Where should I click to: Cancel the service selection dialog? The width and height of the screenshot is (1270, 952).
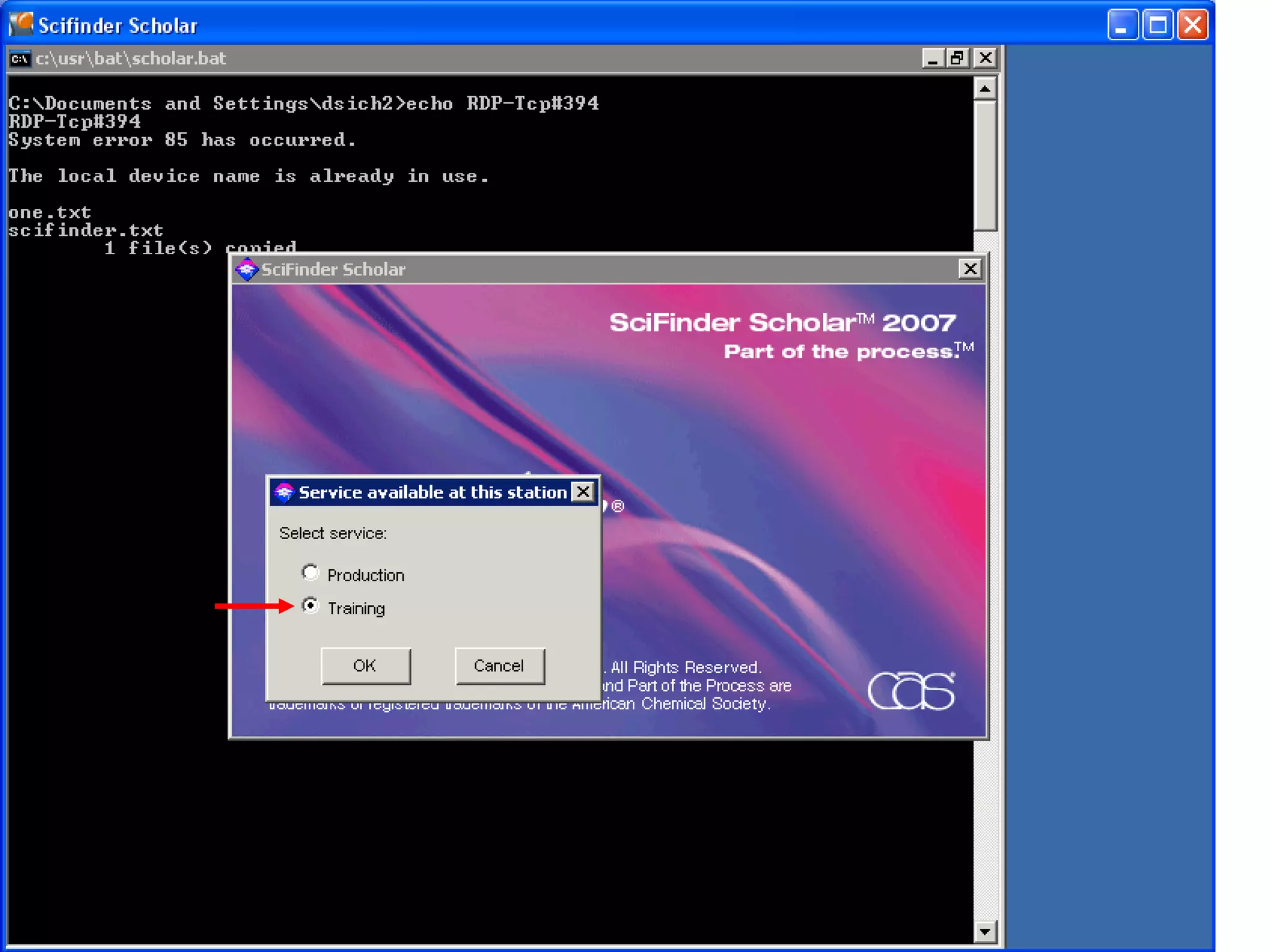[499, 666]
